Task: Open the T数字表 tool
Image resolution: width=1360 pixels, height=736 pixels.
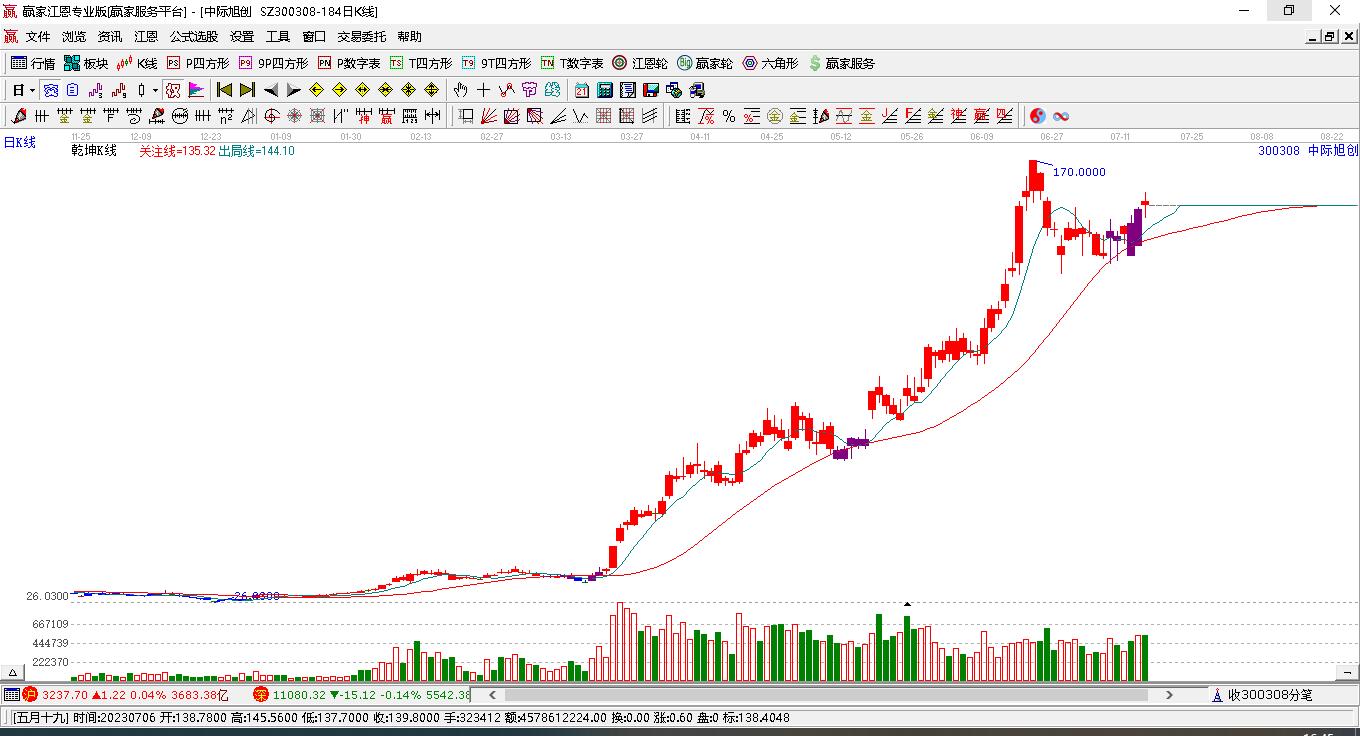Action: coord(572,63)
